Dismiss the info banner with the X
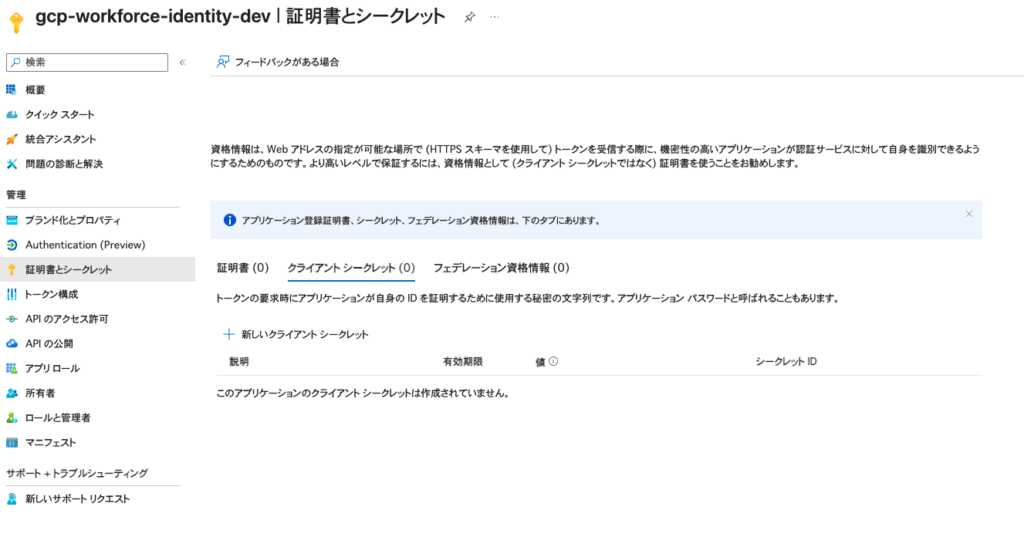Screen dimensions: 1024x544 coord(969,214)
